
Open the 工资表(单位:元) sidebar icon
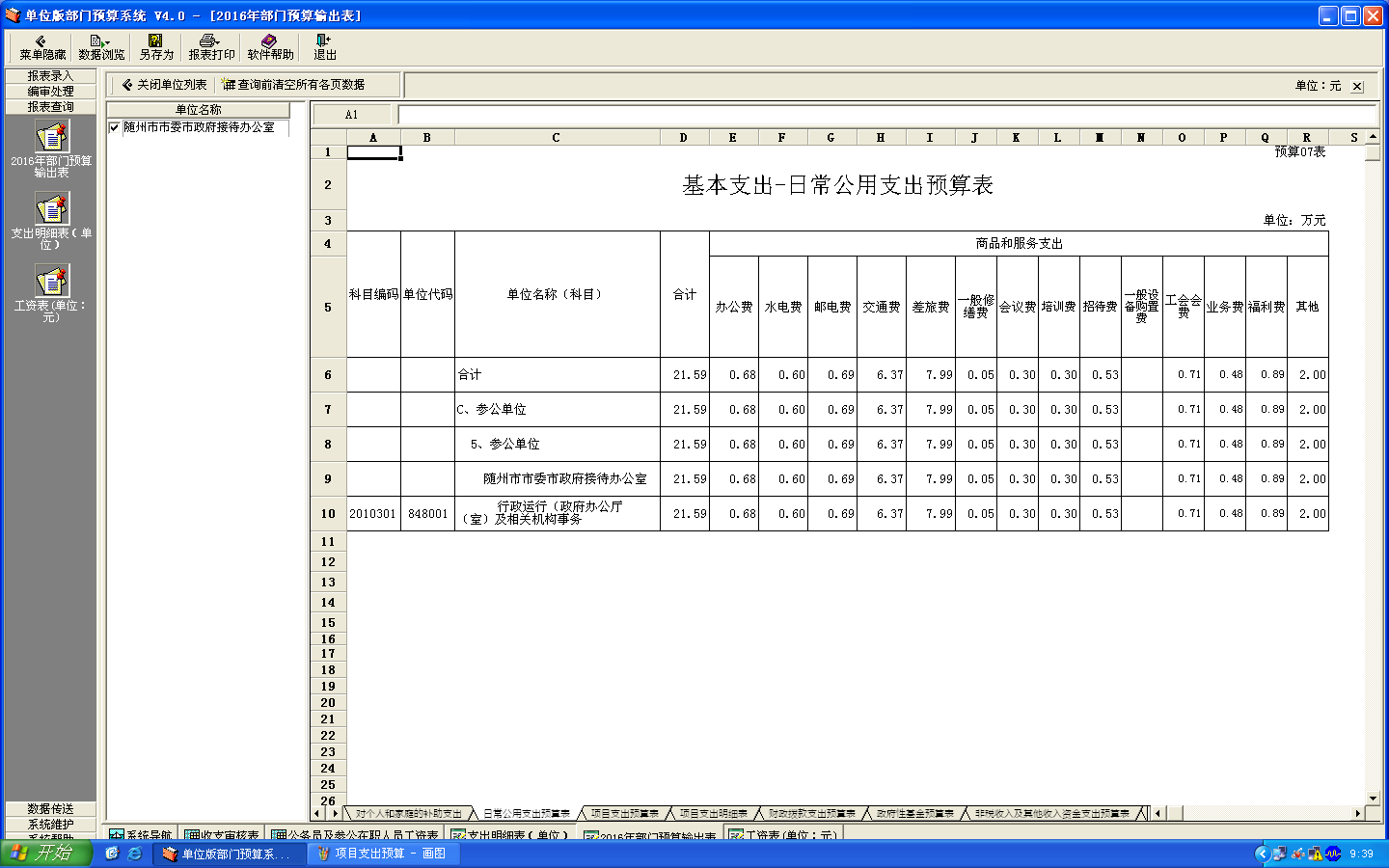(x=52, y=282)
